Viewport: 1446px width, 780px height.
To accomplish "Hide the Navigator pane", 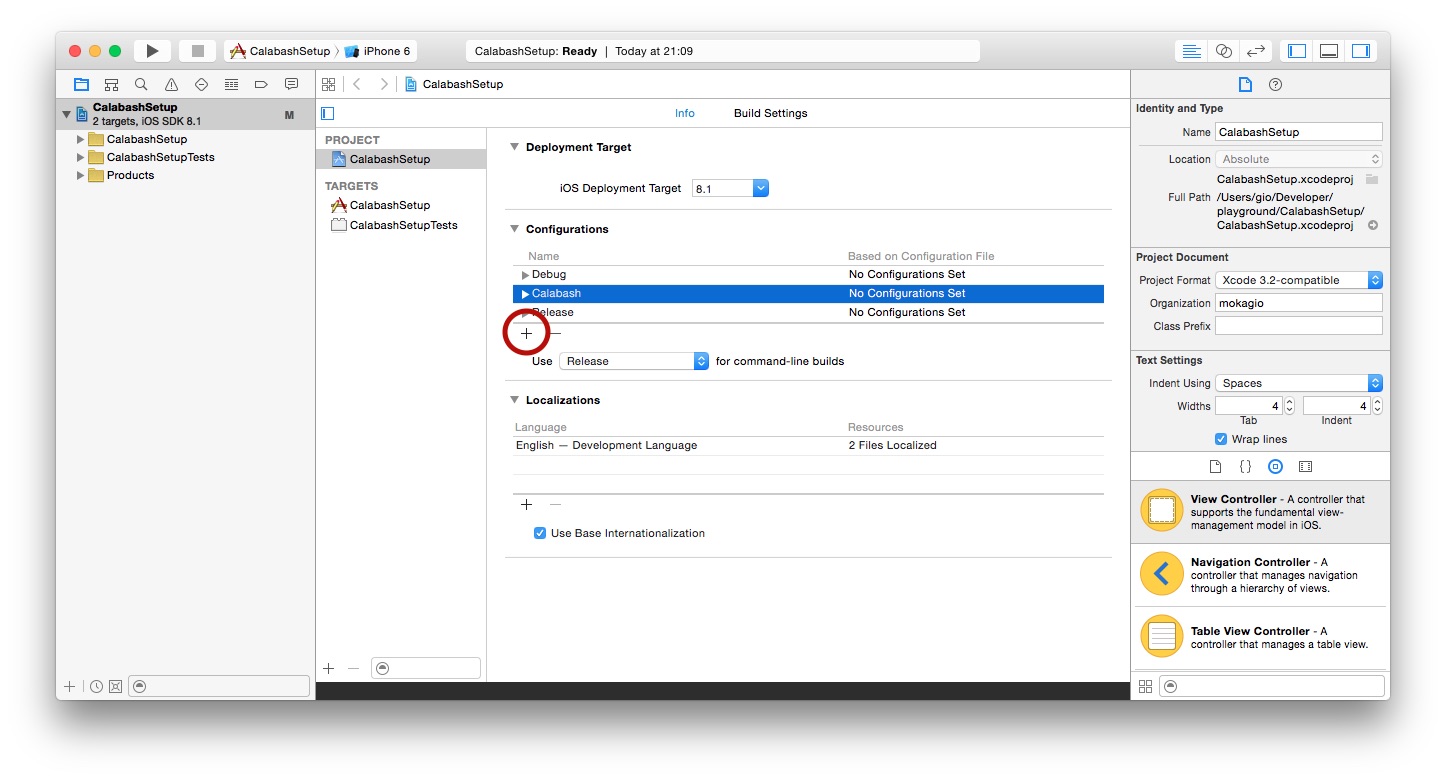I will coord(1297,51).
